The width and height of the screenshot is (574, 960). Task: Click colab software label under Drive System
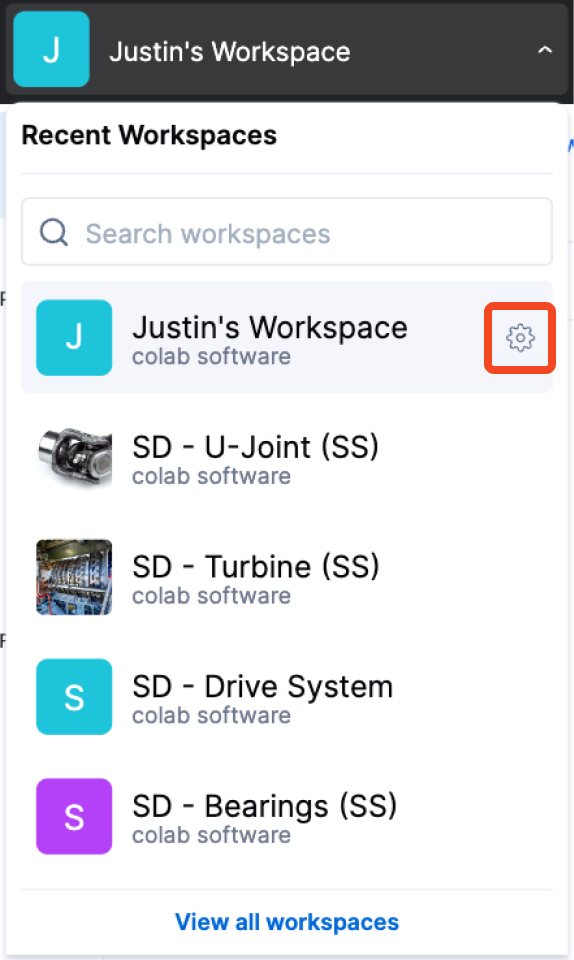tap(211, 715)
